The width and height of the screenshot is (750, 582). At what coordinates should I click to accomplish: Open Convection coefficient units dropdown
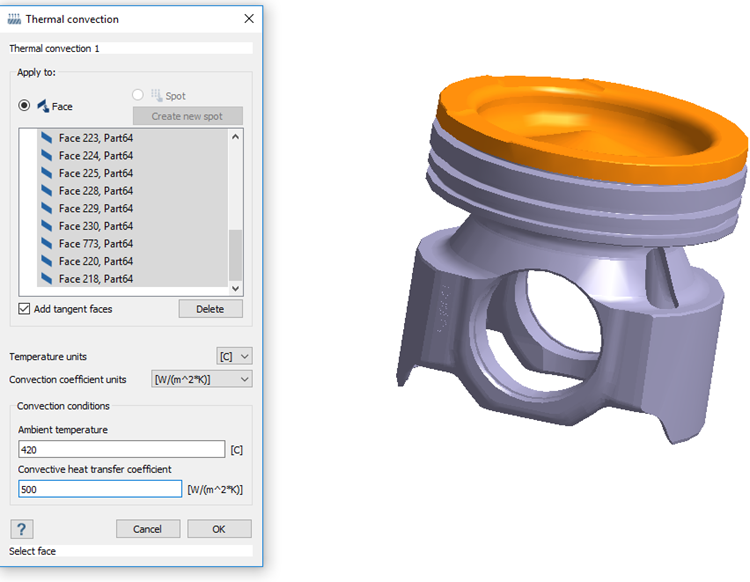(201, 379)
